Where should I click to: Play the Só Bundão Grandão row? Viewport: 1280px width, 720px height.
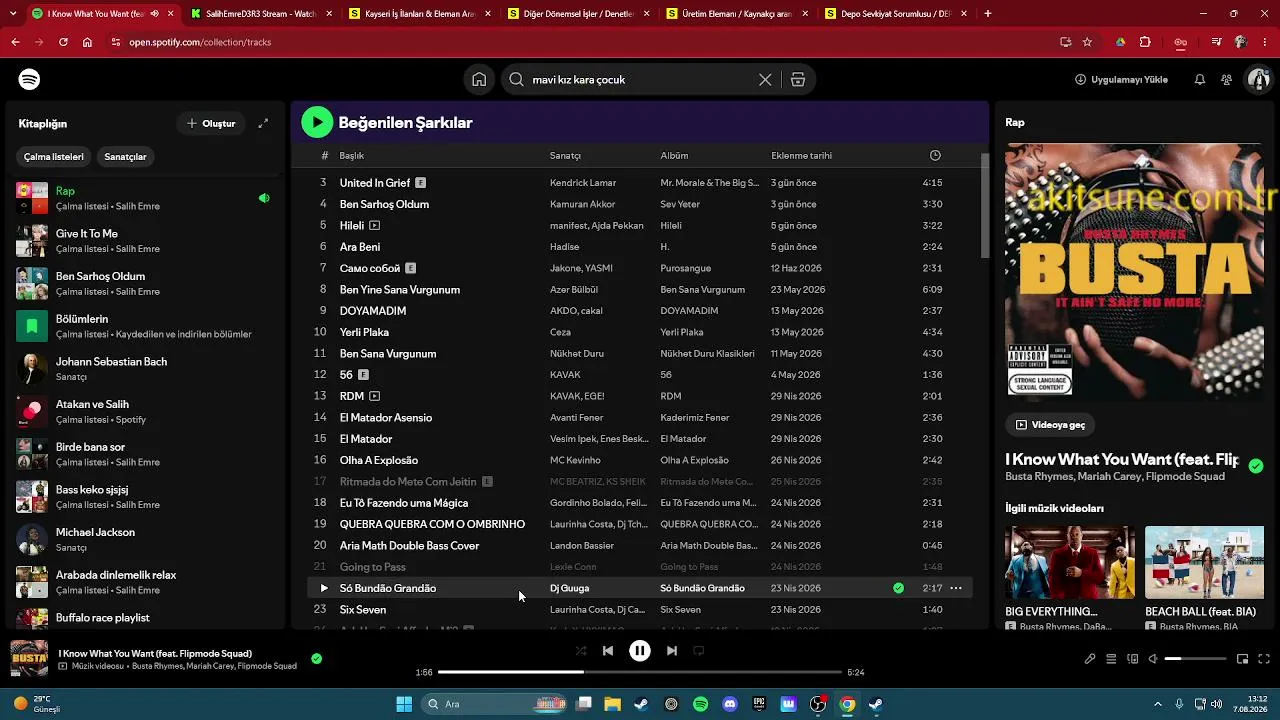(324, 588)
